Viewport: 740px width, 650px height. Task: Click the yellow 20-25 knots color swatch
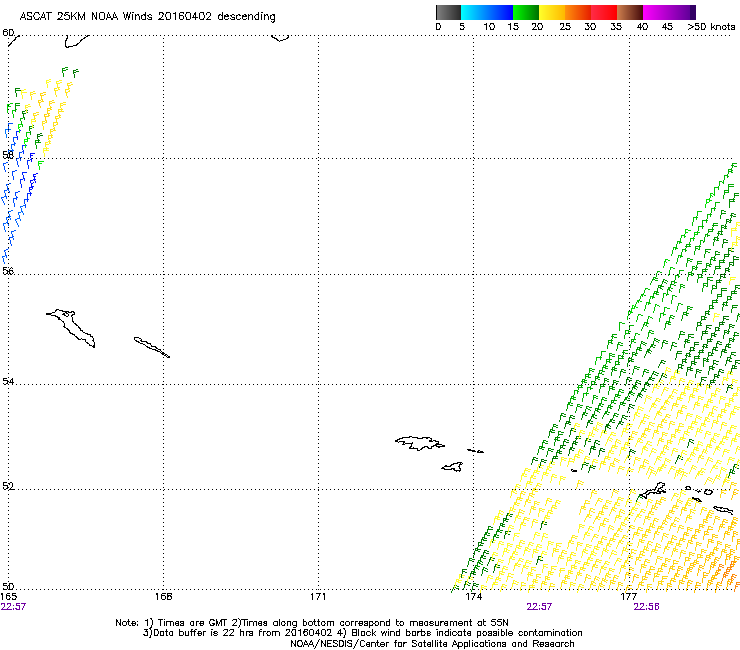pyautogui.click(x=552, y=12)
